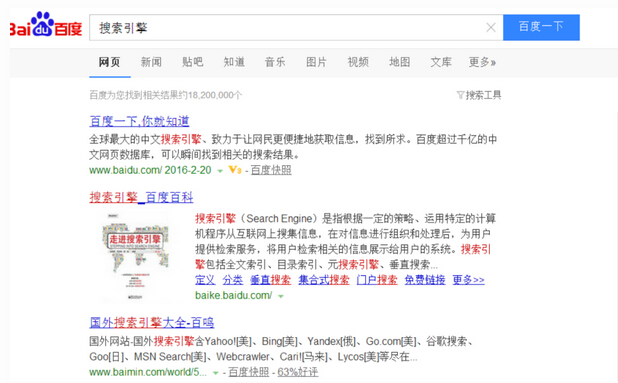Open the 图片 tab
Viewport: 618px width, 383px height.
[316, 62]
